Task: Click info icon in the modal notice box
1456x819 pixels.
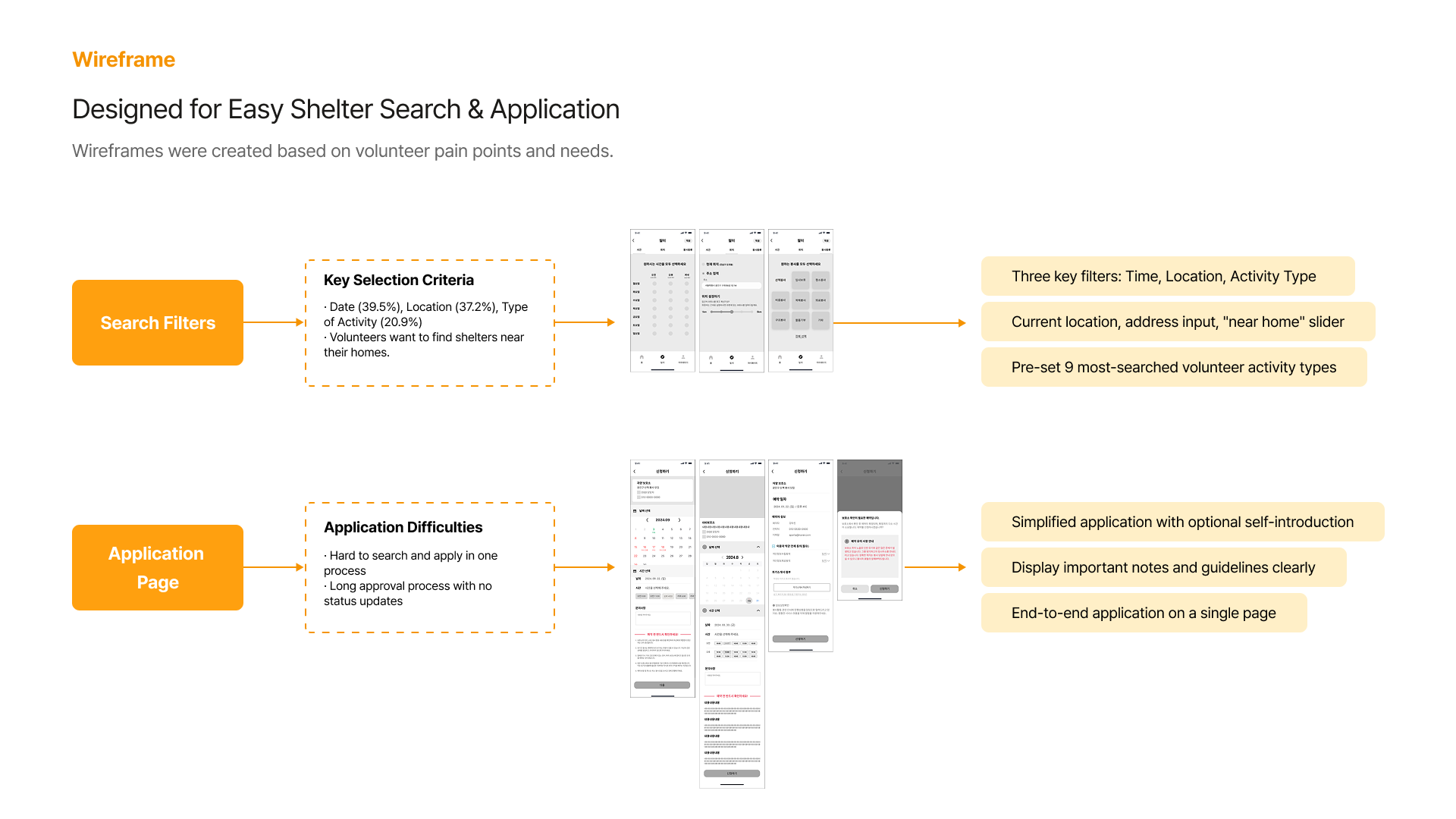Action: pos(846,541)
